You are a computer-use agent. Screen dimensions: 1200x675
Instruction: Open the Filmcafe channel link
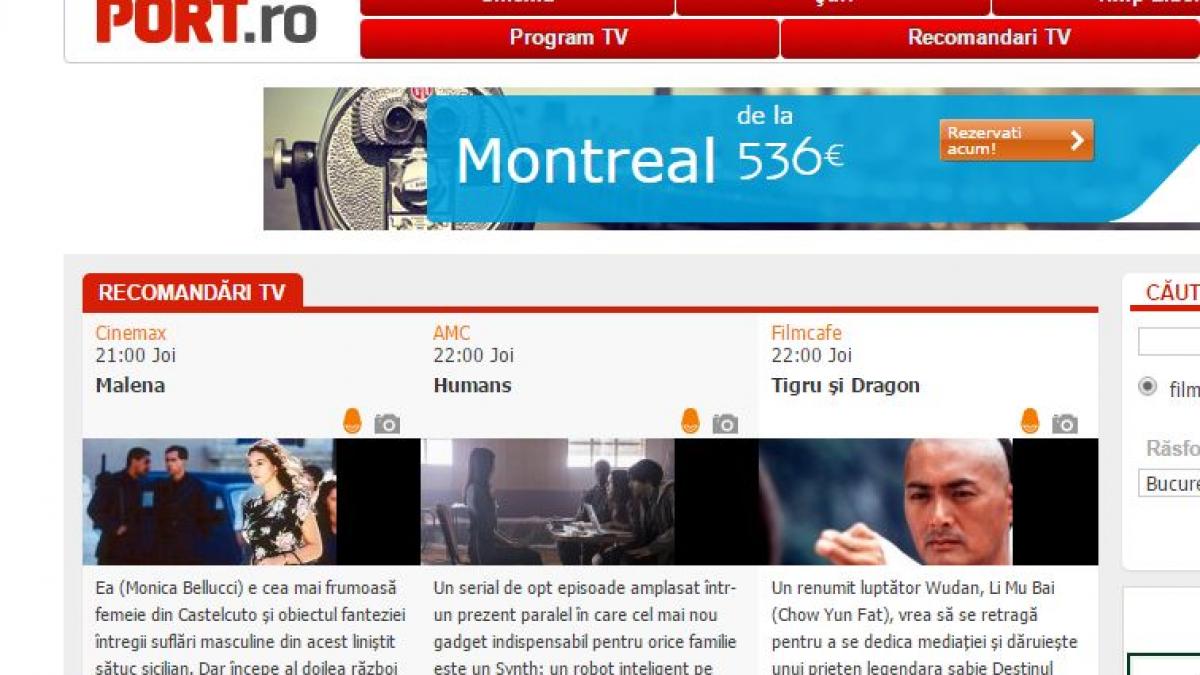click(x=806, y=333)
